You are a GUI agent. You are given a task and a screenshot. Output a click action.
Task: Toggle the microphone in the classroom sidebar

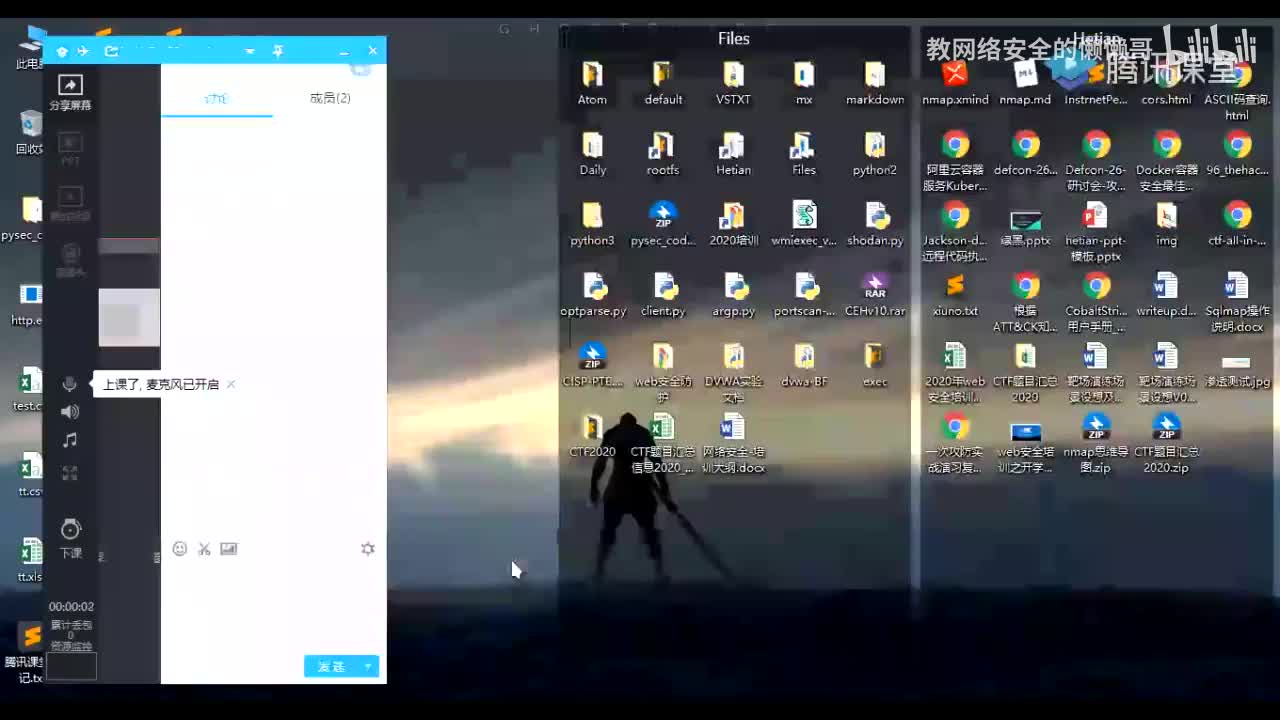click(69, 384)
